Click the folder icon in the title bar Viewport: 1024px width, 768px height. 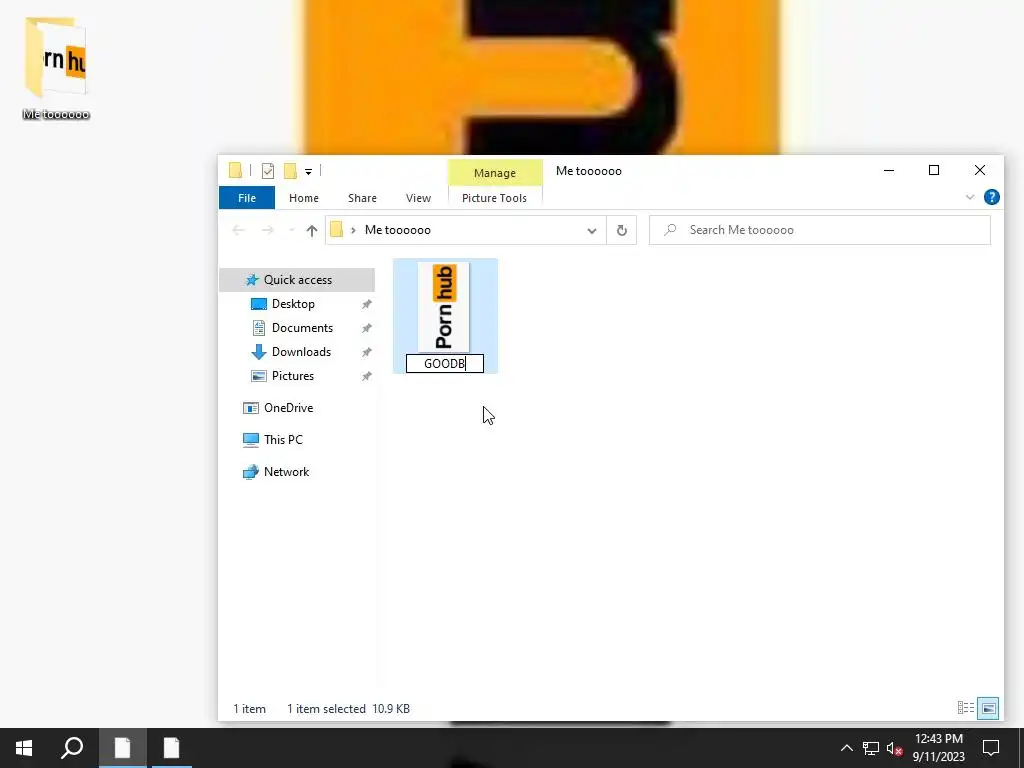236,170
